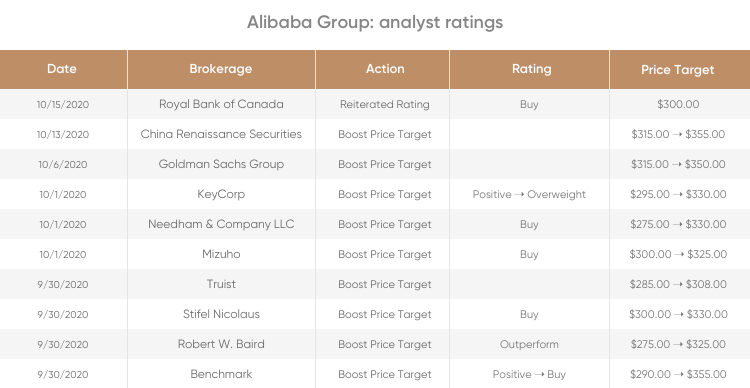Select the $315.00 → $355.00 price target

click(x=678, y=134)
